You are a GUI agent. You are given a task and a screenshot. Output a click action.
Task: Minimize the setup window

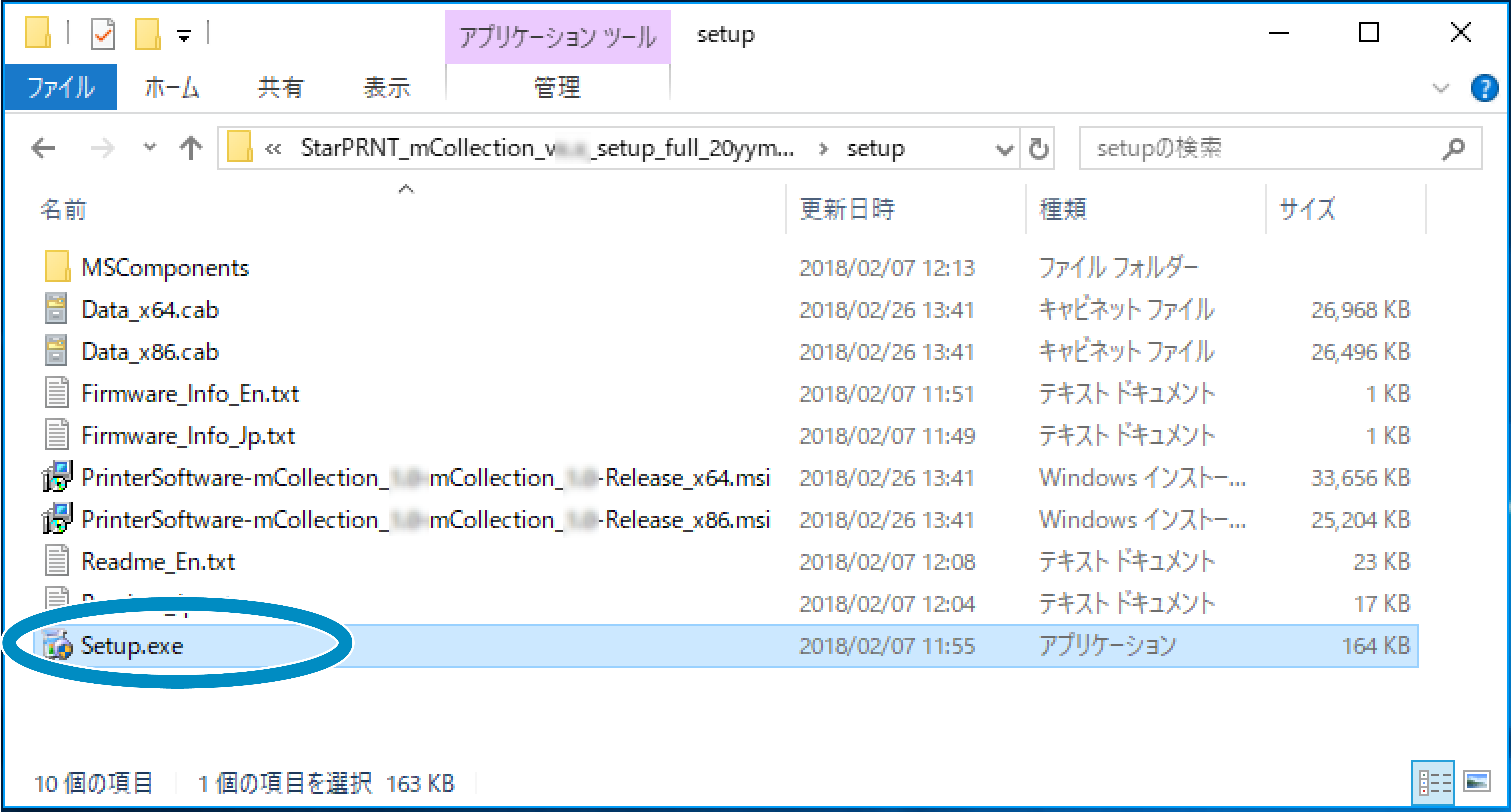[1278, 33]
